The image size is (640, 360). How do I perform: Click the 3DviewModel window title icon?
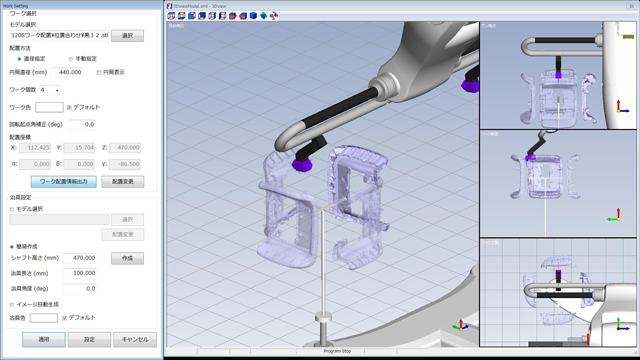[169, 6]
